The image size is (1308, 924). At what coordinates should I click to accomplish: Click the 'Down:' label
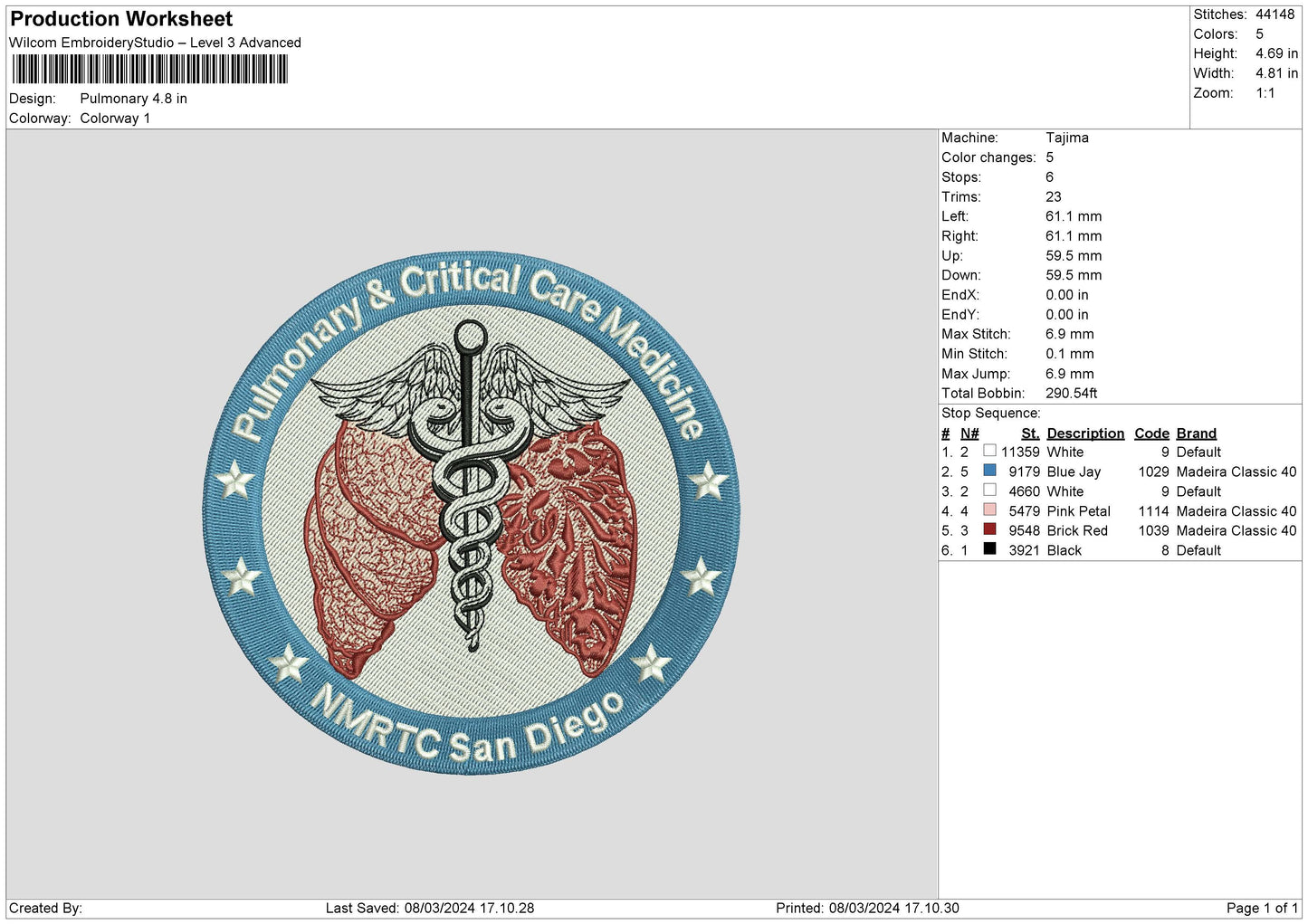[961, 275]
